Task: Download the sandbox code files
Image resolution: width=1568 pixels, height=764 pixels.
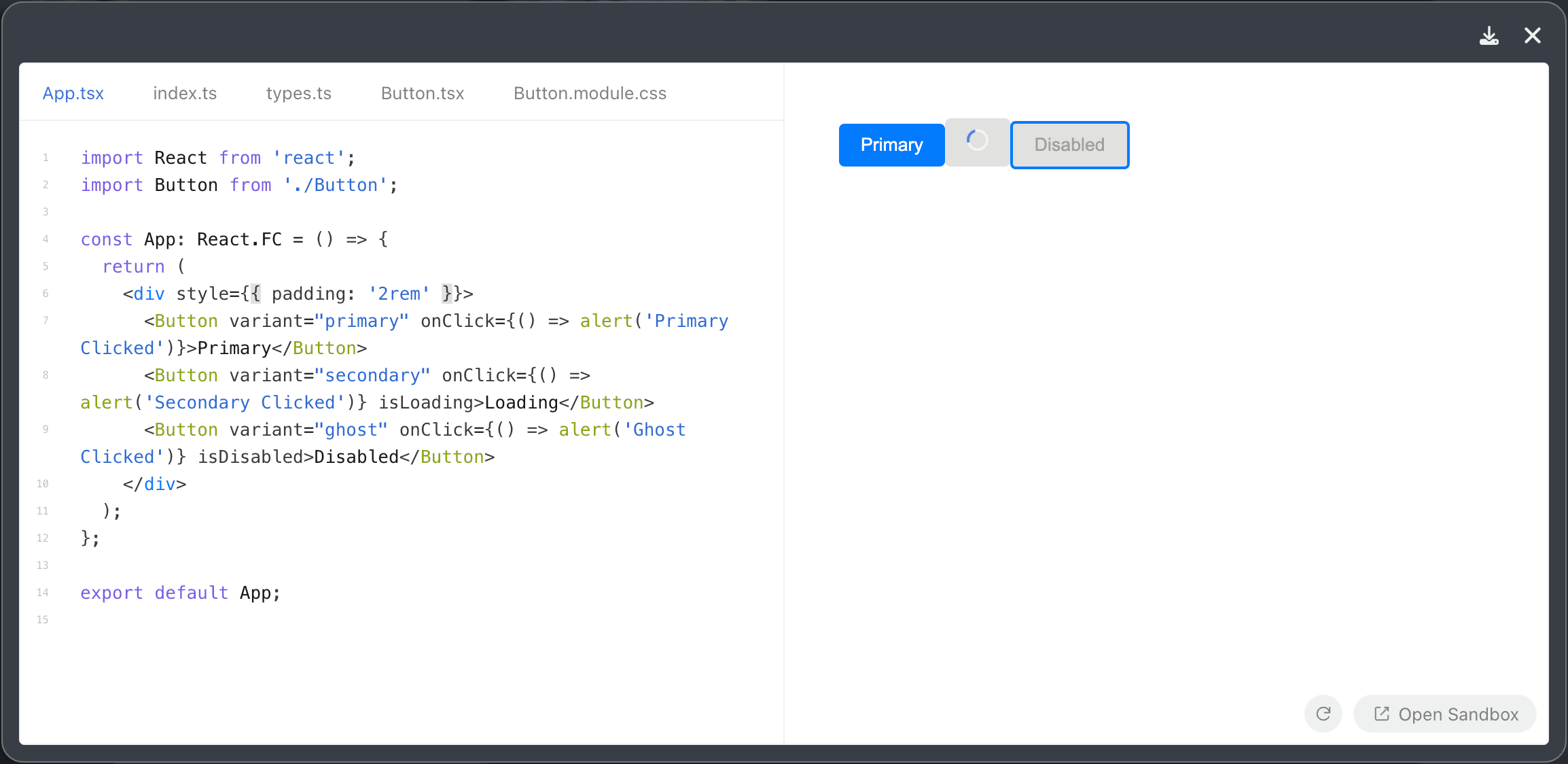Action: click(x=1489, y=35)
